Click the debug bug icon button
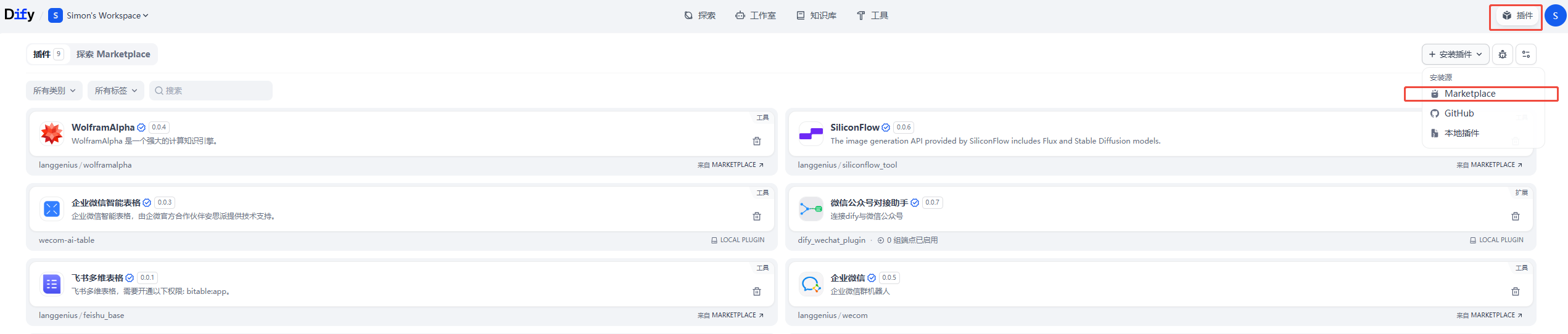Image resolution: width=1568 pixels, height=334 pixels. click(x=1503, y=54)
